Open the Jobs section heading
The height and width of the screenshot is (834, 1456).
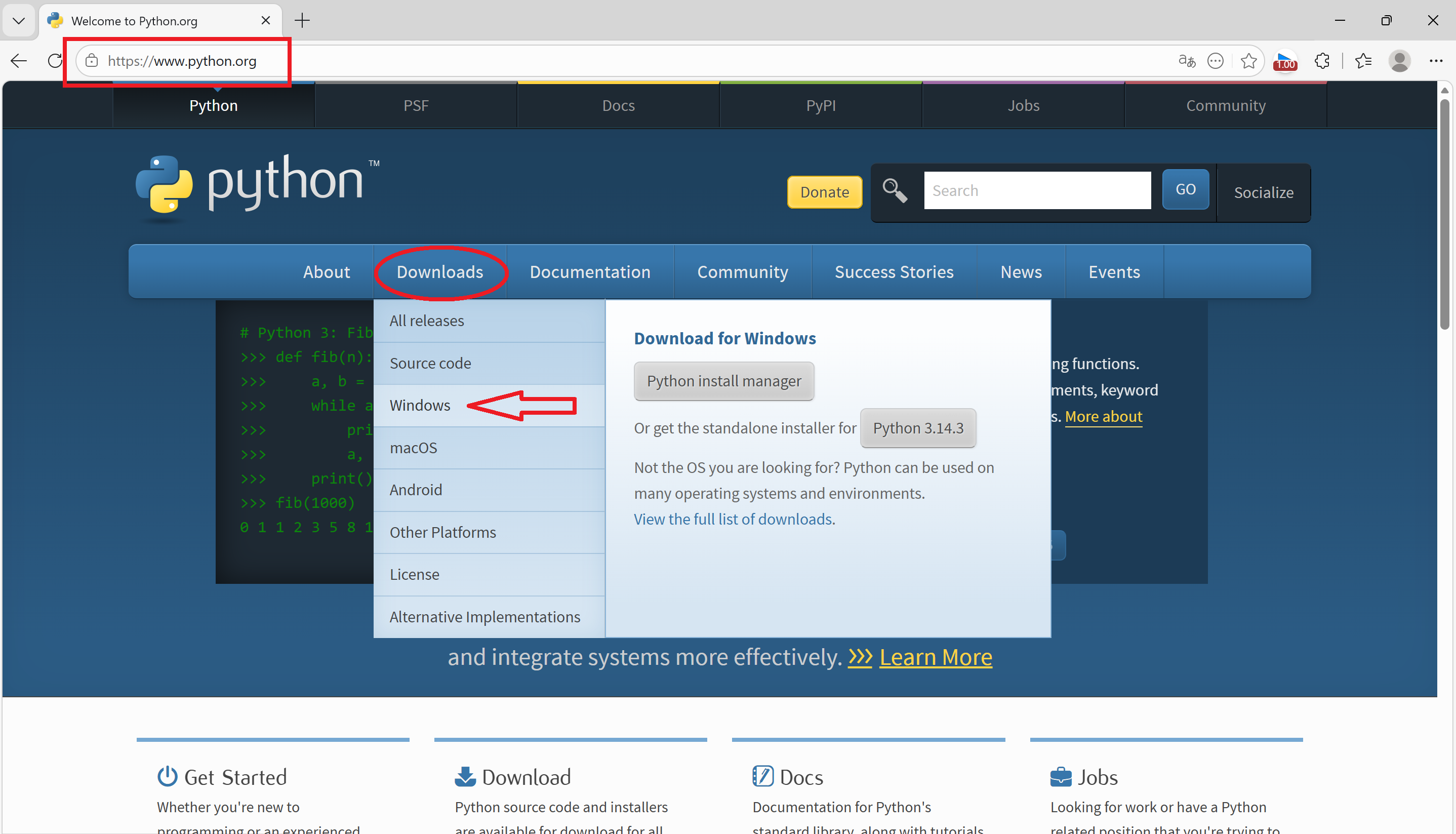[1098, 777]
